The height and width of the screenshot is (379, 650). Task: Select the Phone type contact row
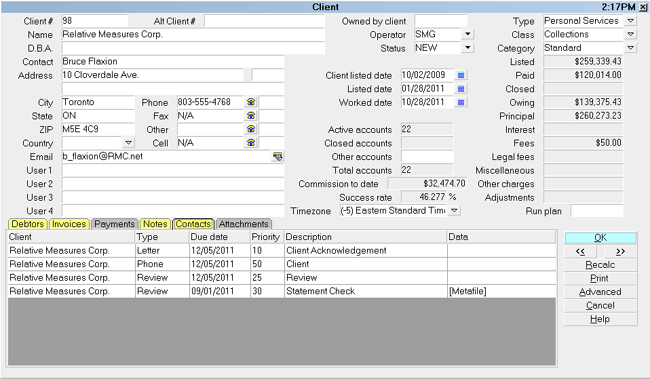282,264
